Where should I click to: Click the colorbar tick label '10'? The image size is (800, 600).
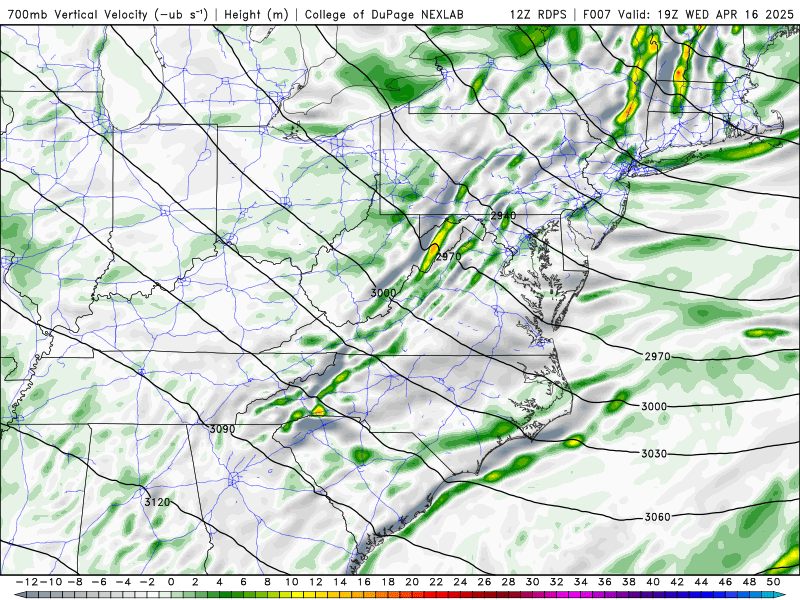click(291, 582)
